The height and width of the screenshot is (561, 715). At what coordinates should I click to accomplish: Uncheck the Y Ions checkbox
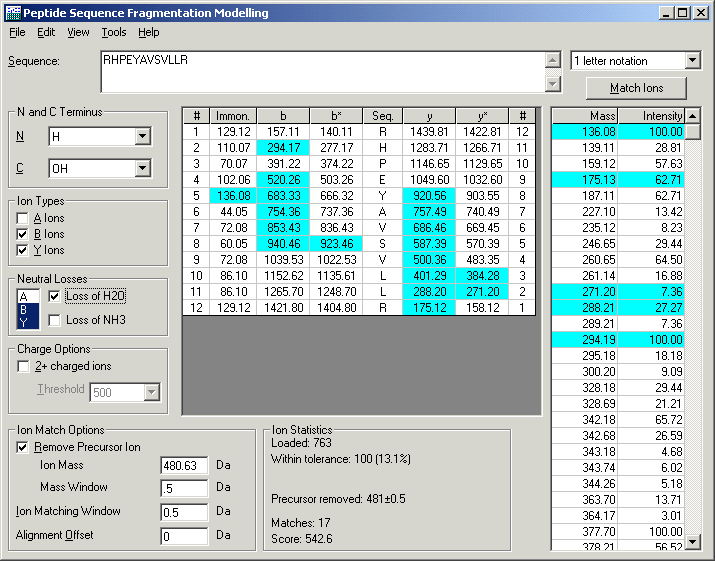point(22,250)
